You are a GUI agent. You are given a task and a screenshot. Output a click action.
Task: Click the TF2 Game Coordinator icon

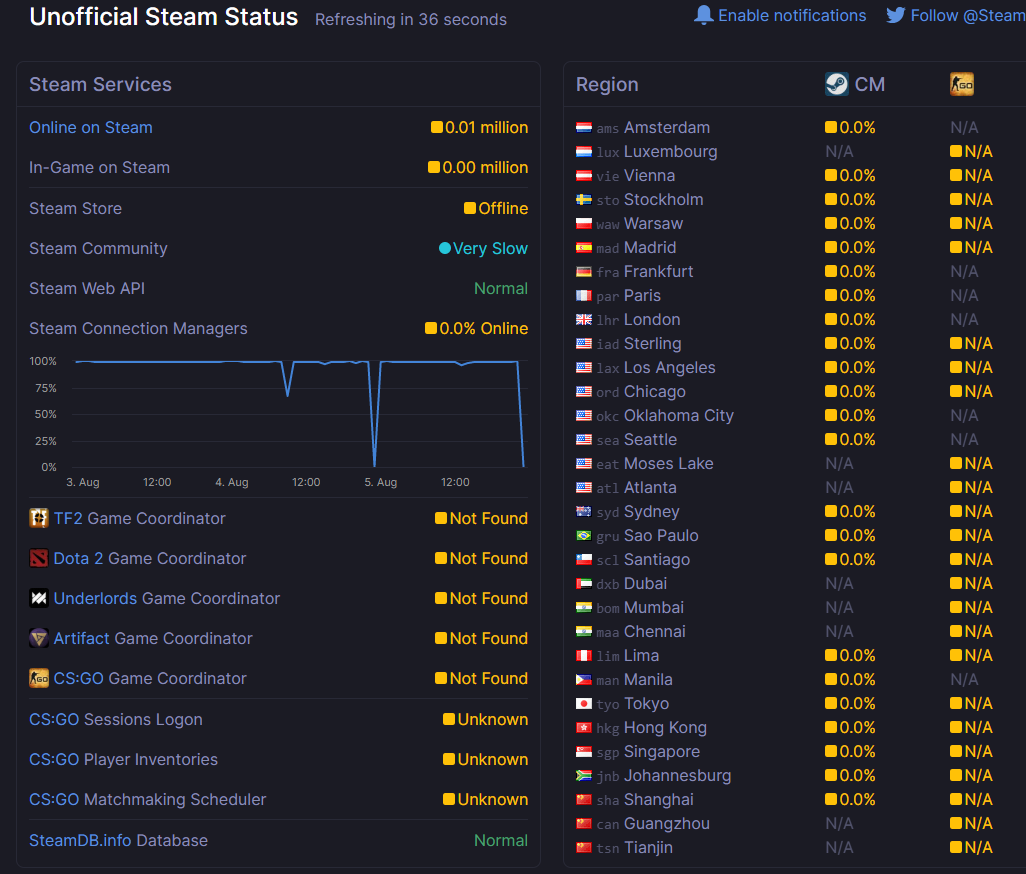pyautogui.click(x=39, y=518)
